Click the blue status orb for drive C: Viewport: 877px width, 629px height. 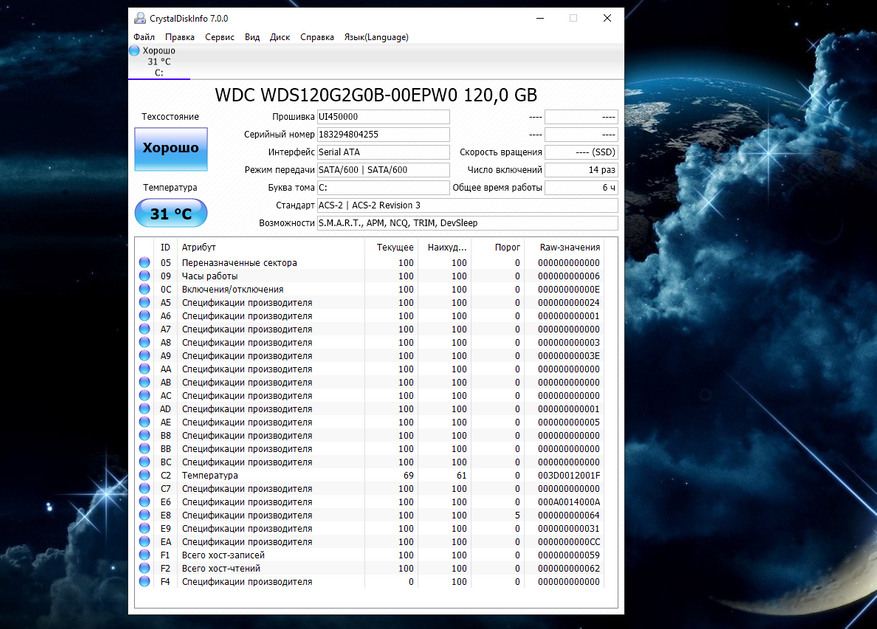tap(135, 50)
